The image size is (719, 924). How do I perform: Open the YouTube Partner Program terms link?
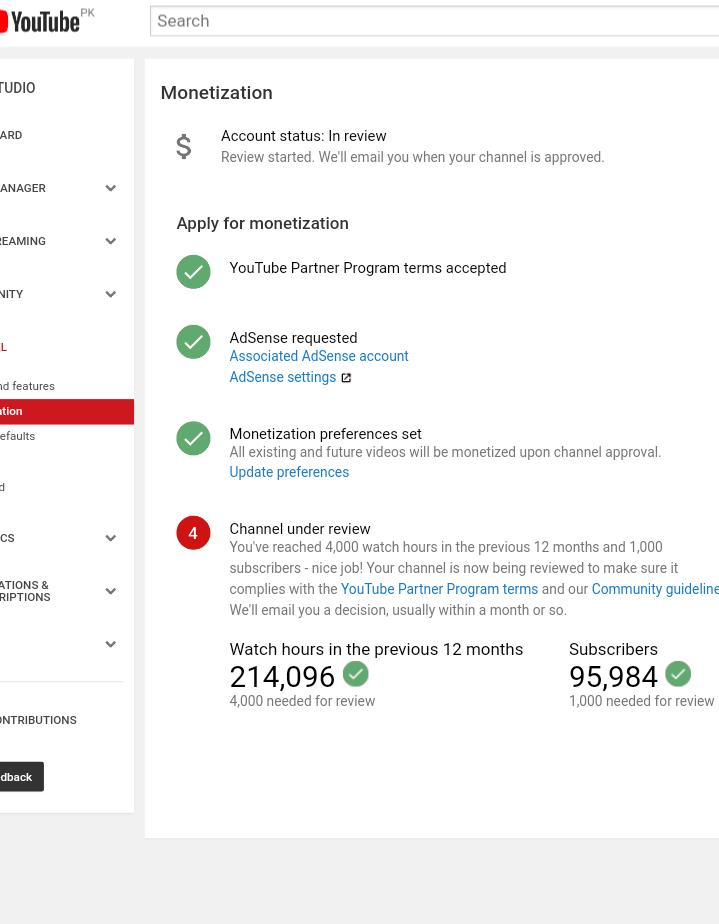point(439,589)
